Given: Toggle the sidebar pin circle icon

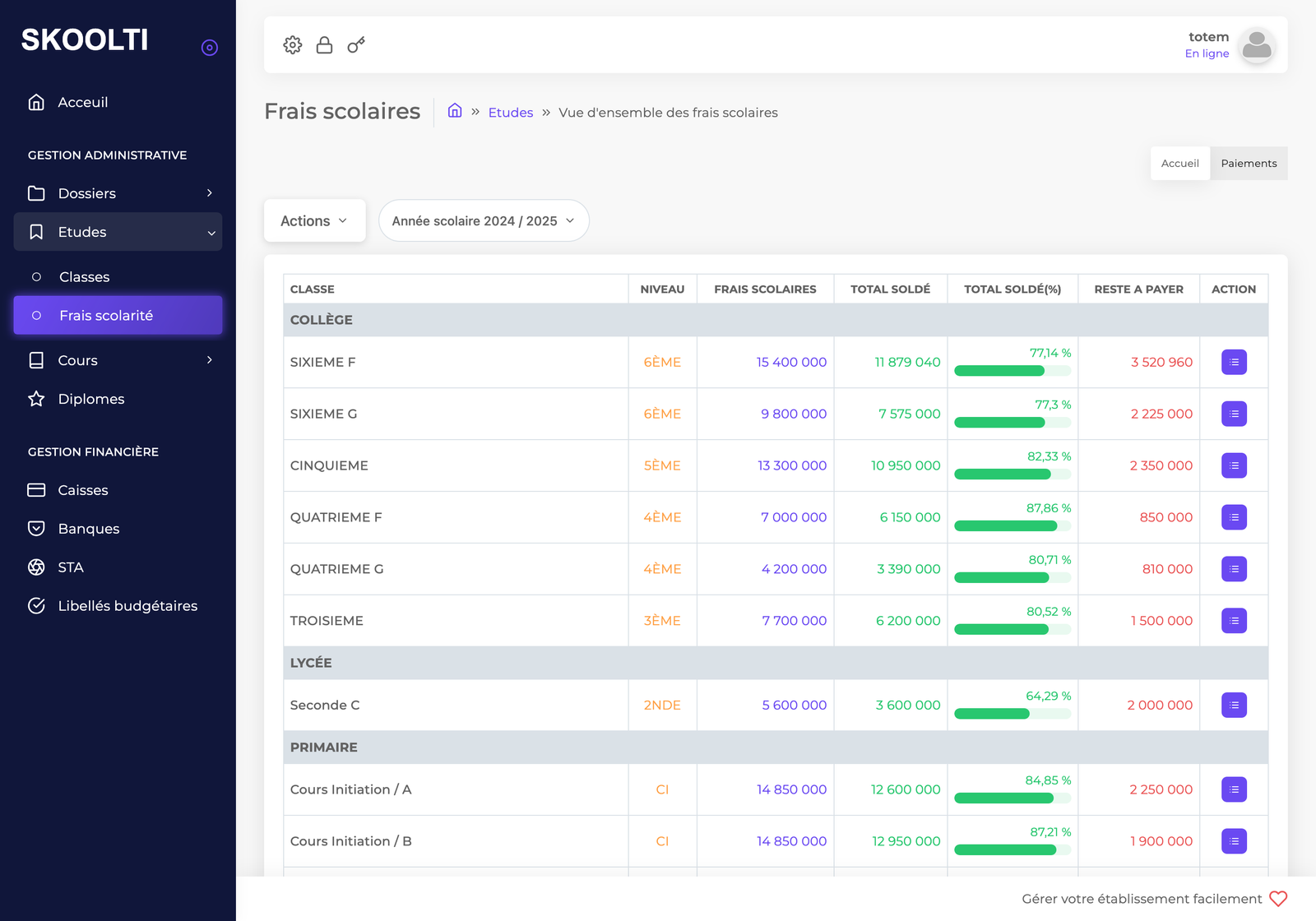Looking at the screenshot, I should [x=210, y=48].
